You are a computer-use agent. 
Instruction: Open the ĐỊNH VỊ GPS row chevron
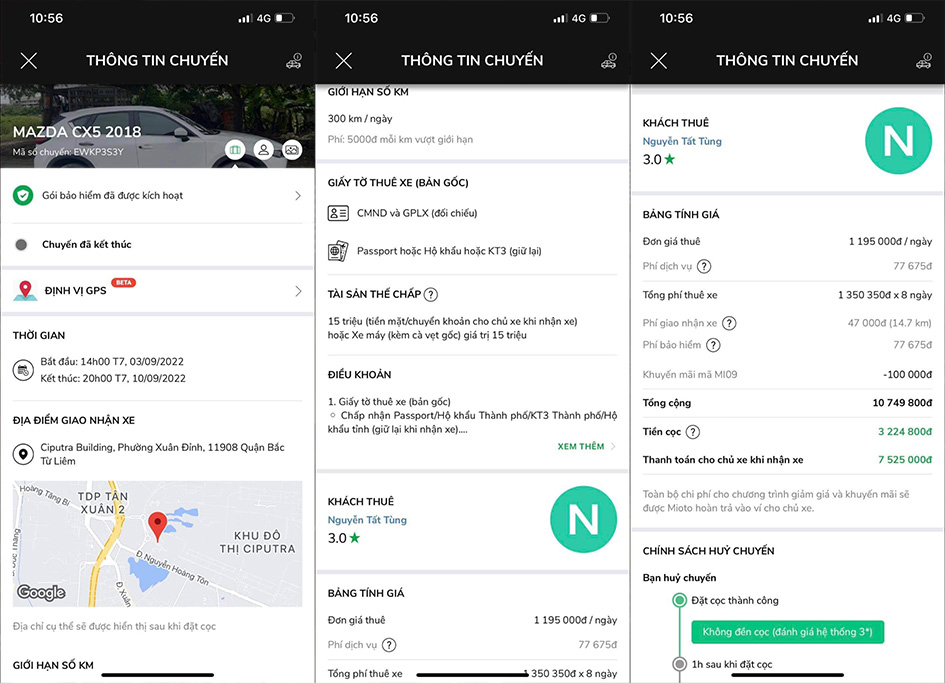pyautogui.click(x=298, y=291)
